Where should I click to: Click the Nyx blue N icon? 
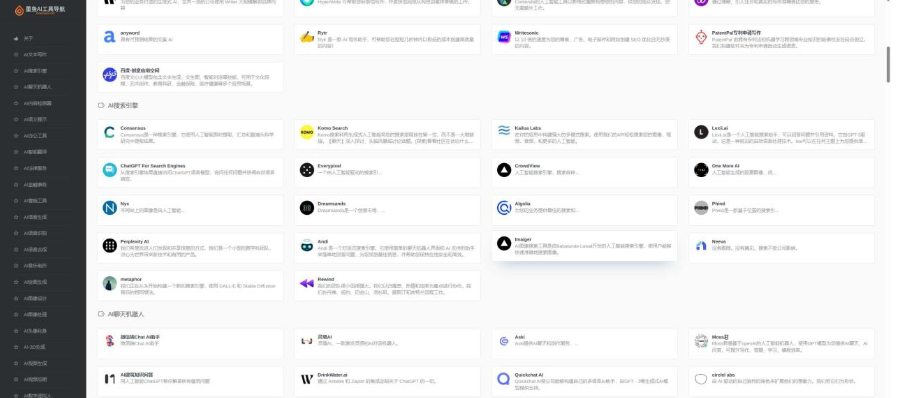pyautogui.click(x=109, y=208)
